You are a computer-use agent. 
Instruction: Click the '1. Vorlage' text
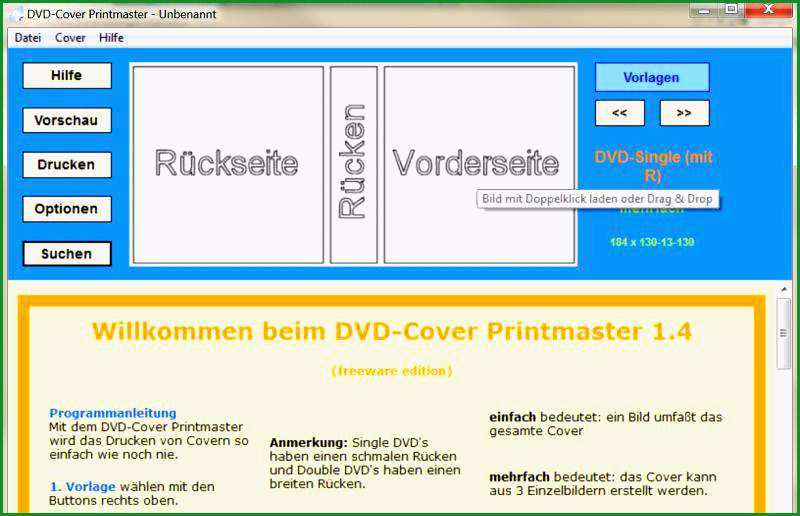(x=82, y=487)
